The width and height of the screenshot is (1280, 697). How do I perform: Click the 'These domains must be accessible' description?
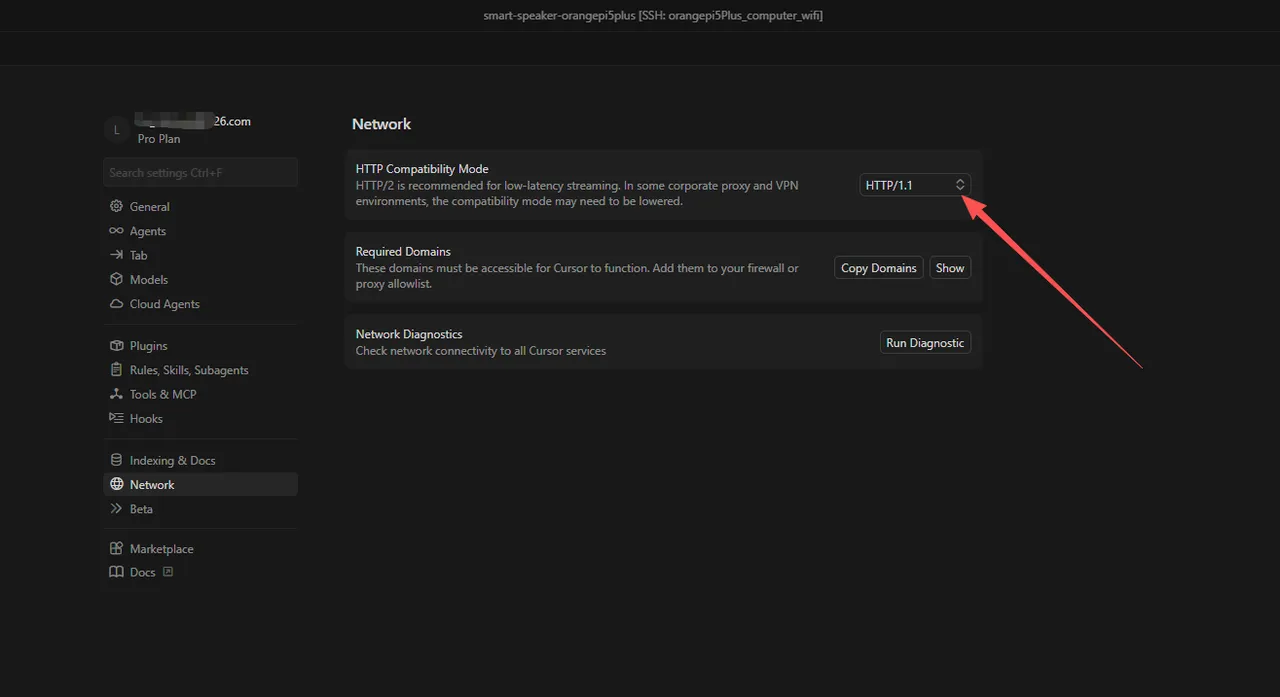coord(577,276)
